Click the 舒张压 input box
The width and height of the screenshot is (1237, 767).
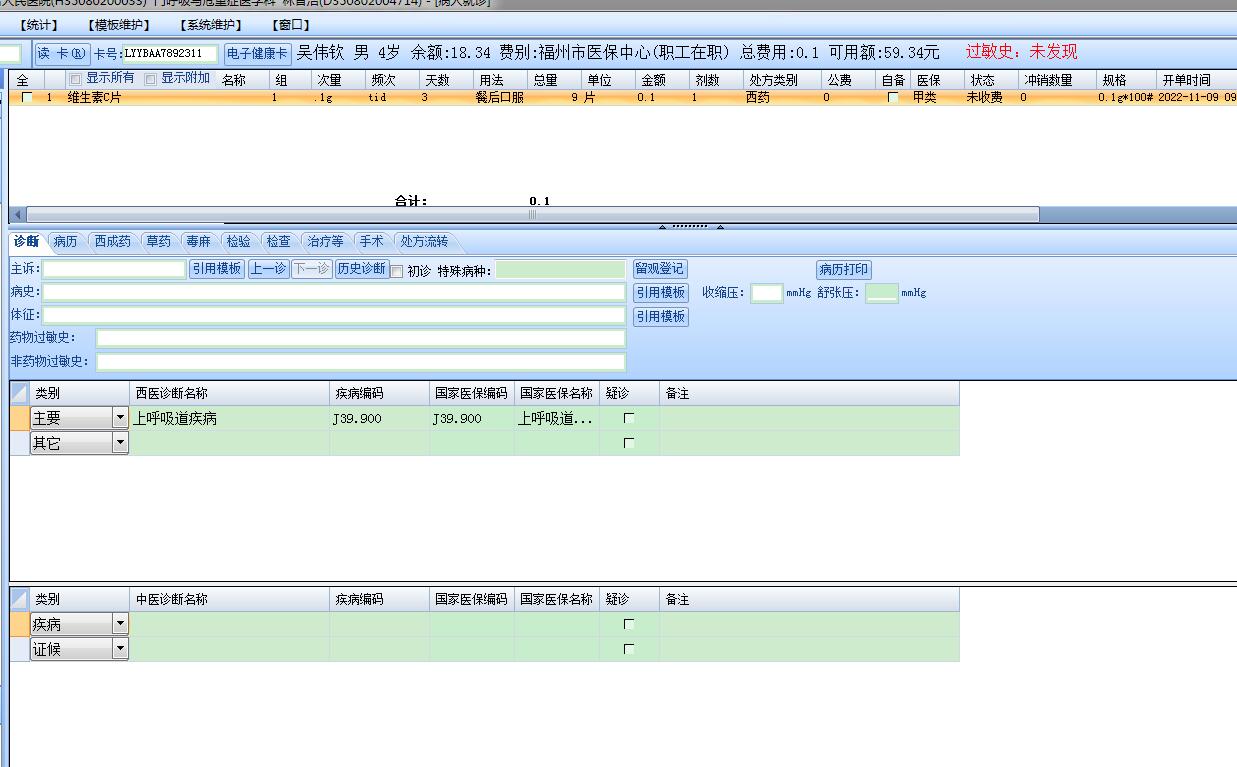pyautogui.click(x=882, y=293)
